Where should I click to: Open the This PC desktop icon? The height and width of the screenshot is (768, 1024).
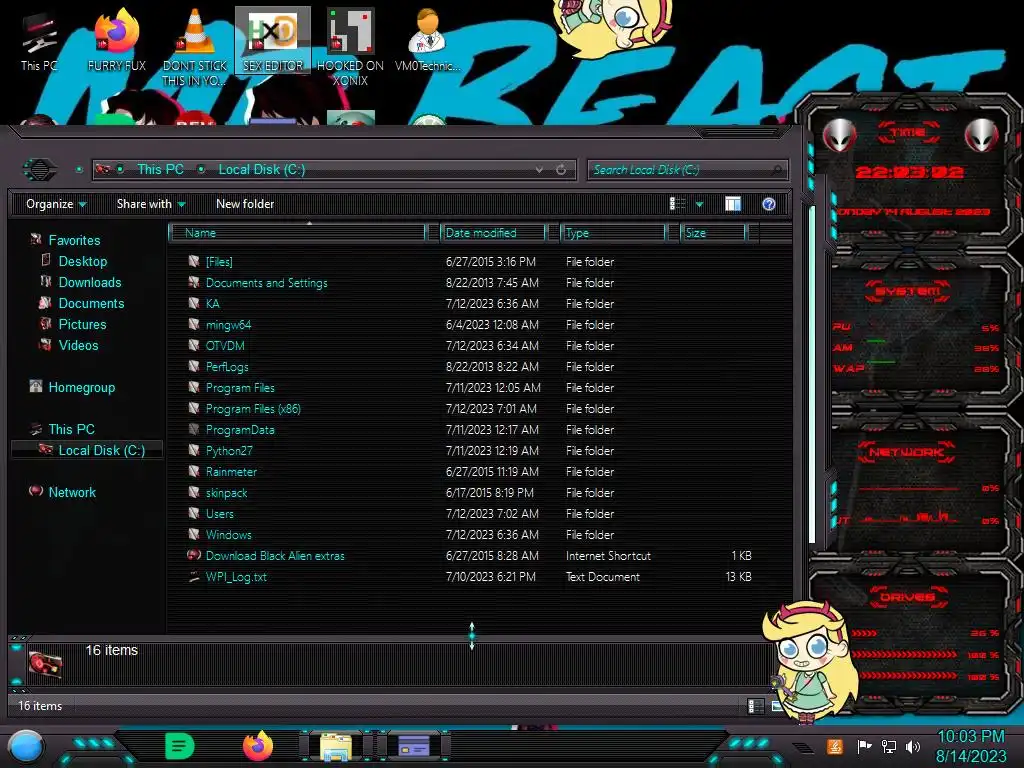coord(39,42)
